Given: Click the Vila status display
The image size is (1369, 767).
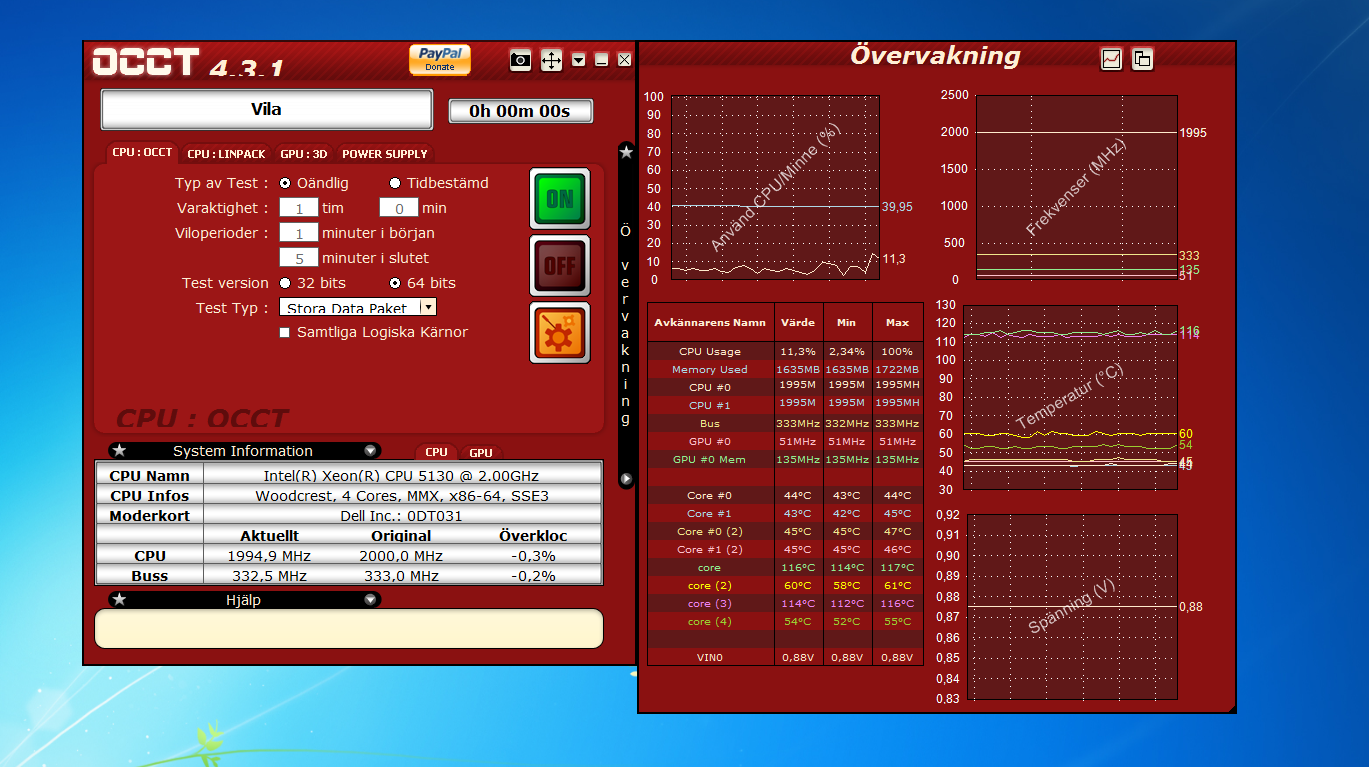Looking at the screenshot, I should click(266, 109).
